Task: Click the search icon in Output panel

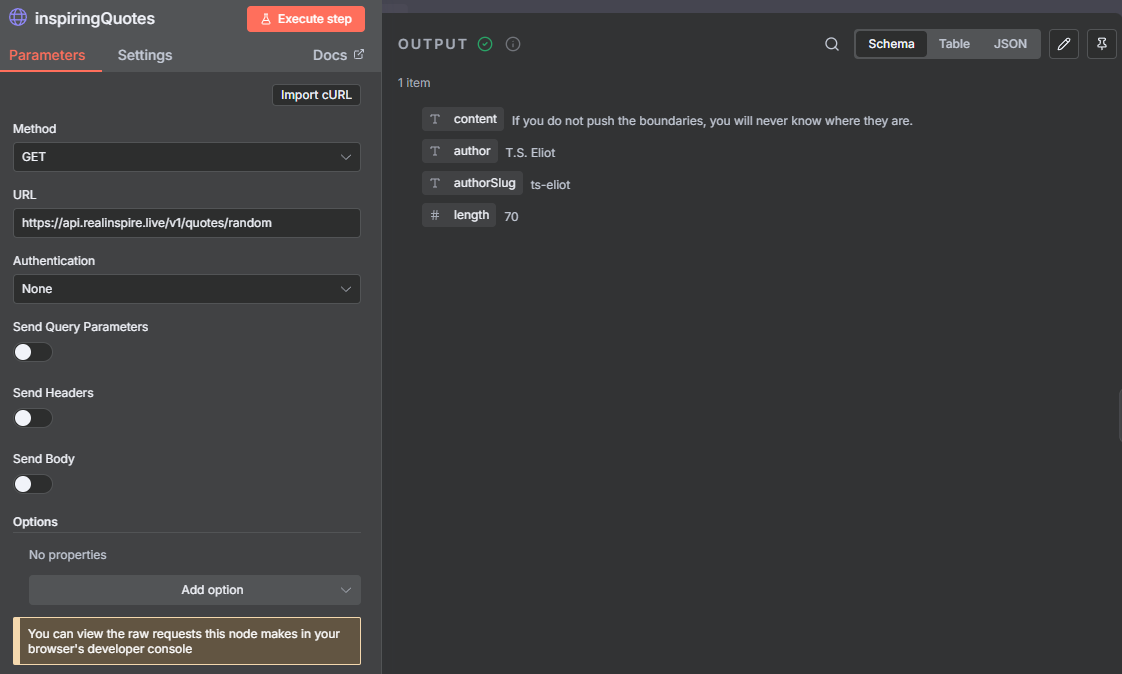Action: [832, 44]
